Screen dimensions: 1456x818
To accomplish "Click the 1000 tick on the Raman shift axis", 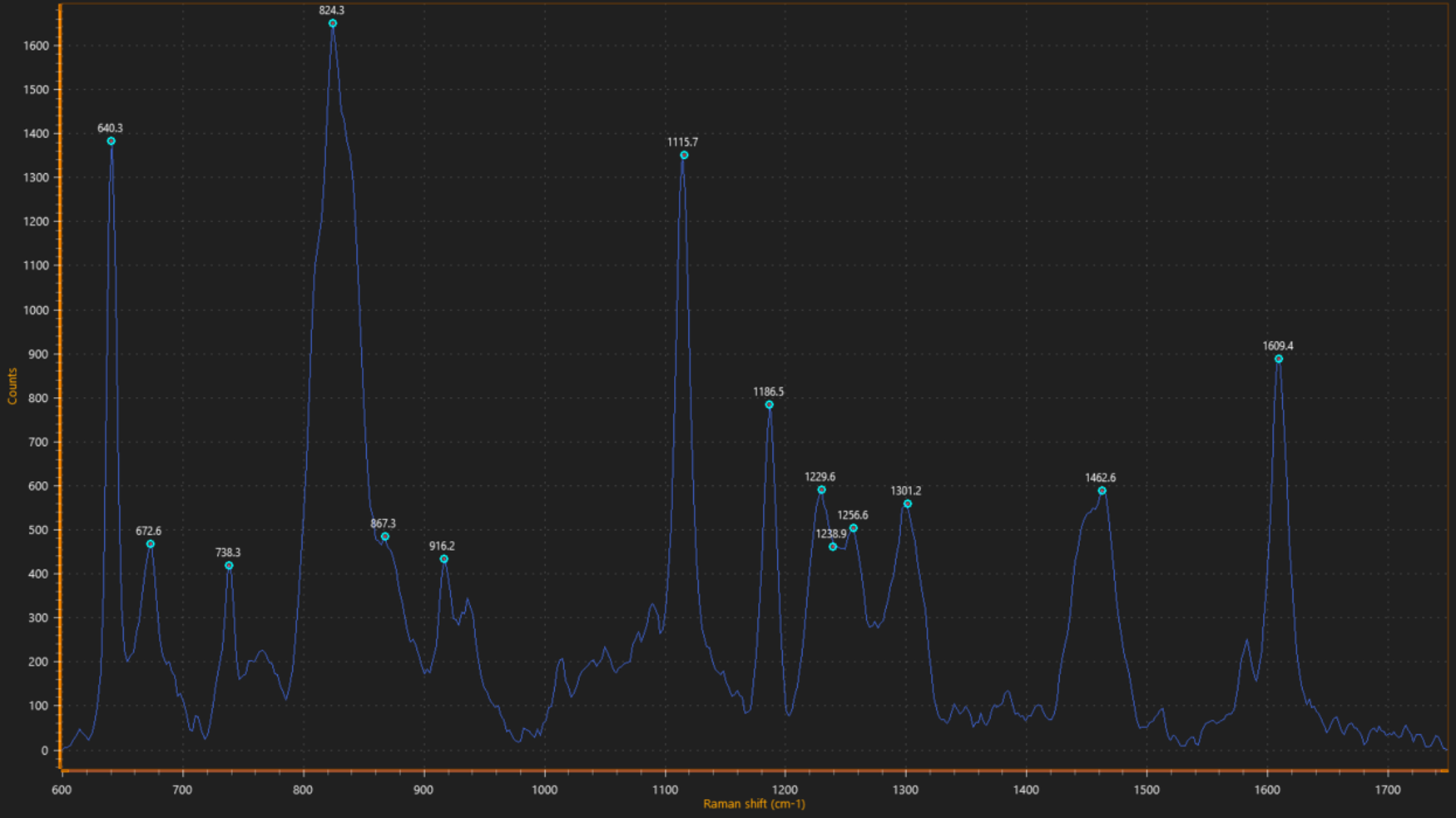I will coord(544,790).
